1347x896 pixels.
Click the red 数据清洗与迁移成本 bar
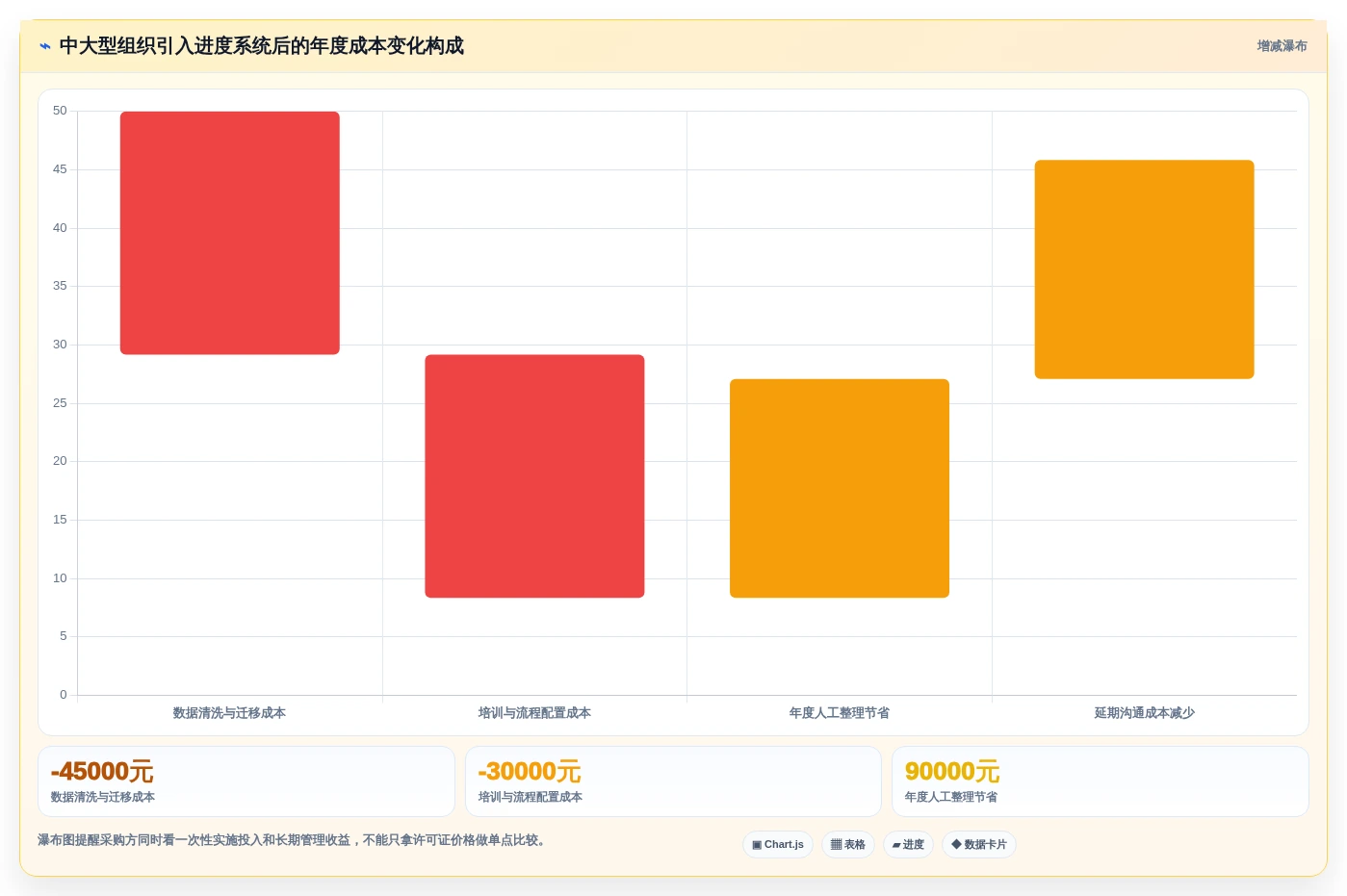(230, 233)
